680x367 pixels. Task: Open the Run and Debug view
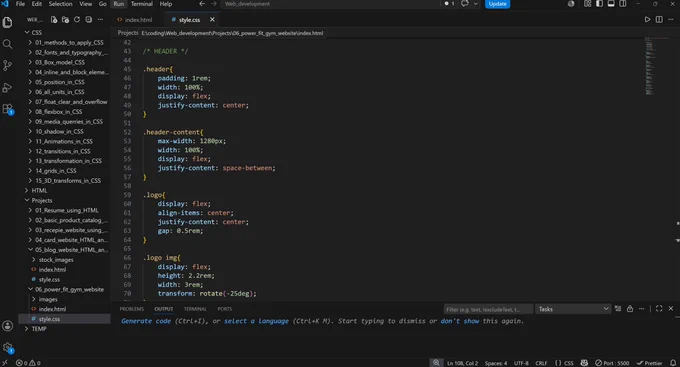pos(7,87)
